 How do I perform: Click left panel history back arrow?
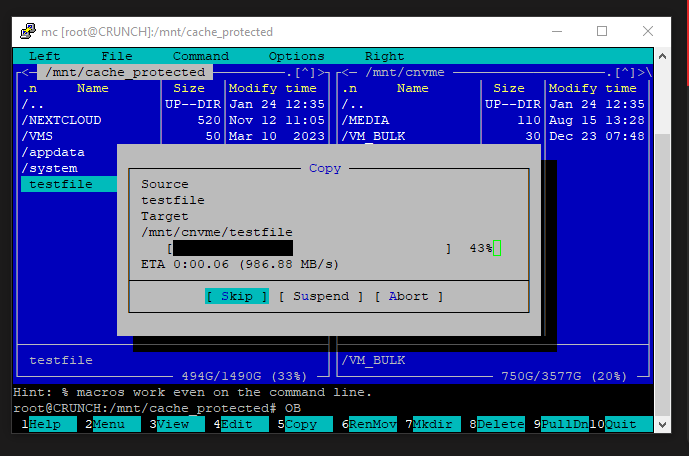click(25, 72)
